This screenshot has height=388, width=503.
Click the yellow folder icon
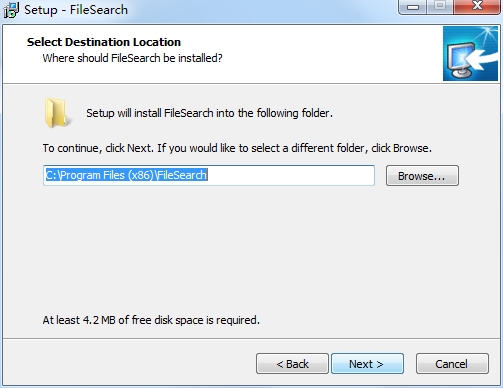(x=56, y=113)
